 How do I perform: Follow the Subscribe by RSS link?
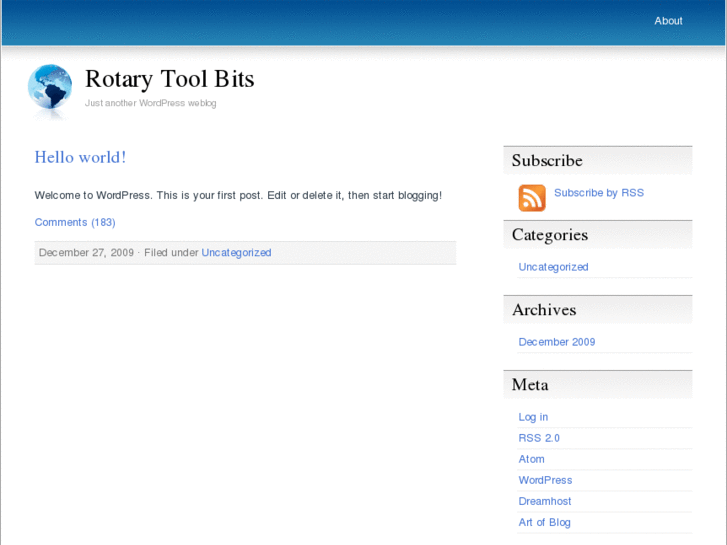click(x=599, y=192)
